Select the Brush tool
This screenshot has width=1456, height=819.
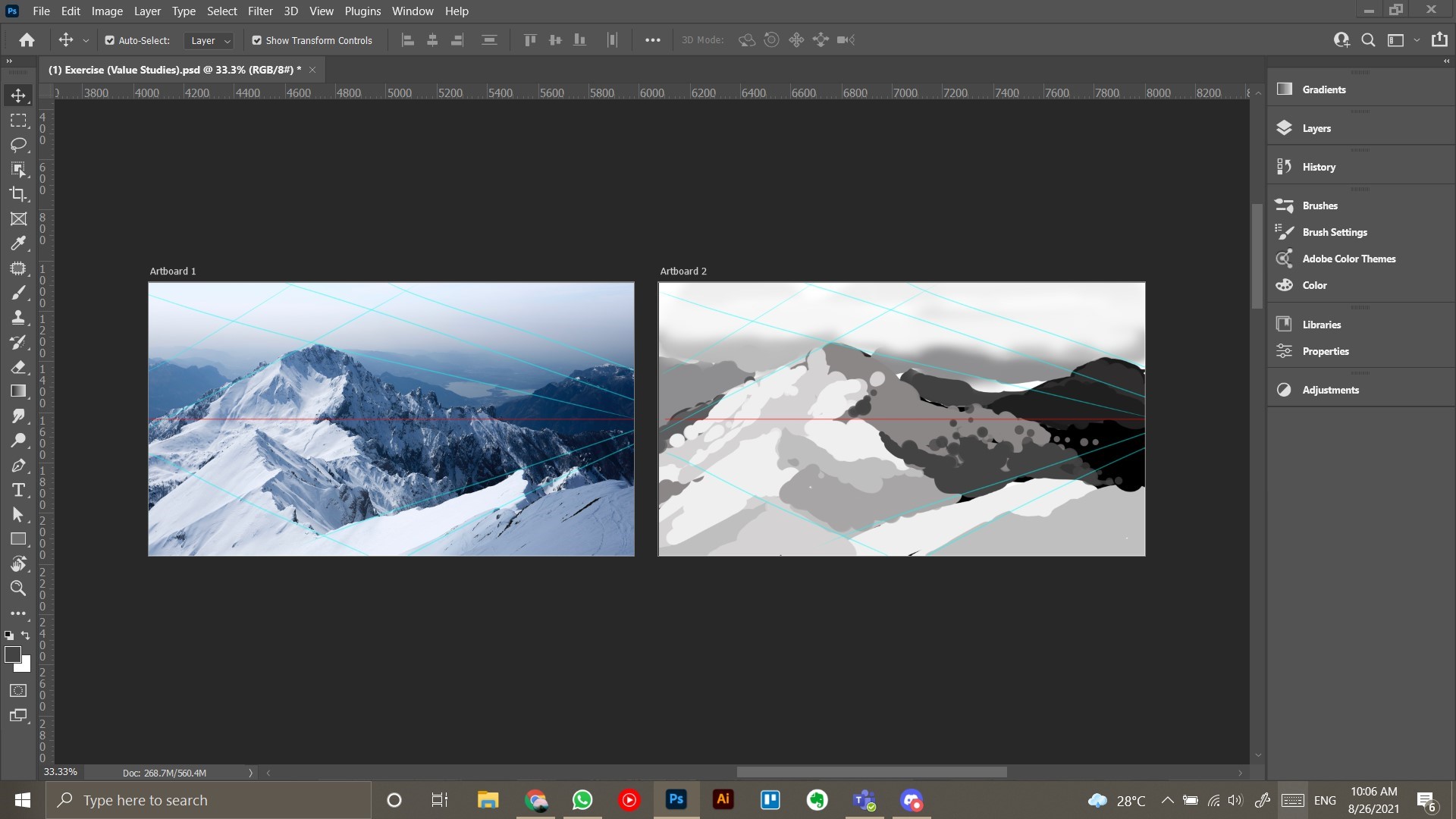(x=18, y=293)
